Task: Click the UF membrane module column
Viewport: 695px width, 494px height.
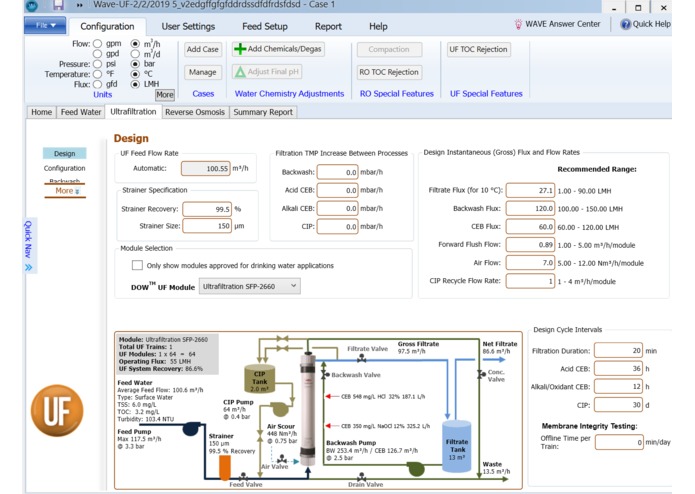Action: coord(307,408)
